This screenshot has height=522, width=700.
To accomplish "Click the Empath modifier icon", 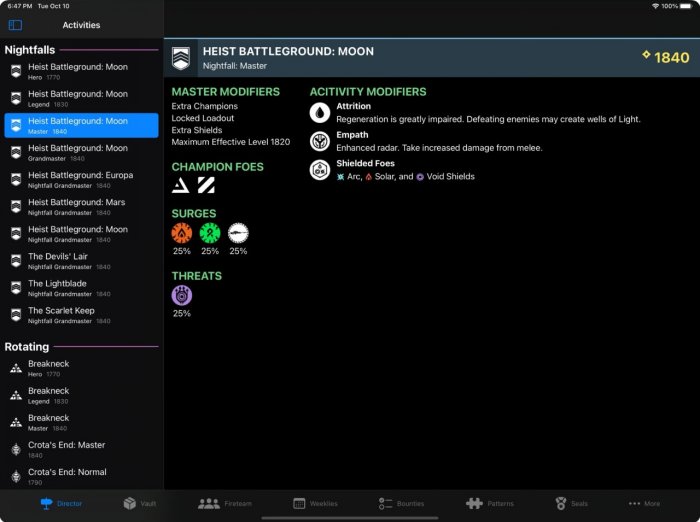I will (x=319, y=142).
